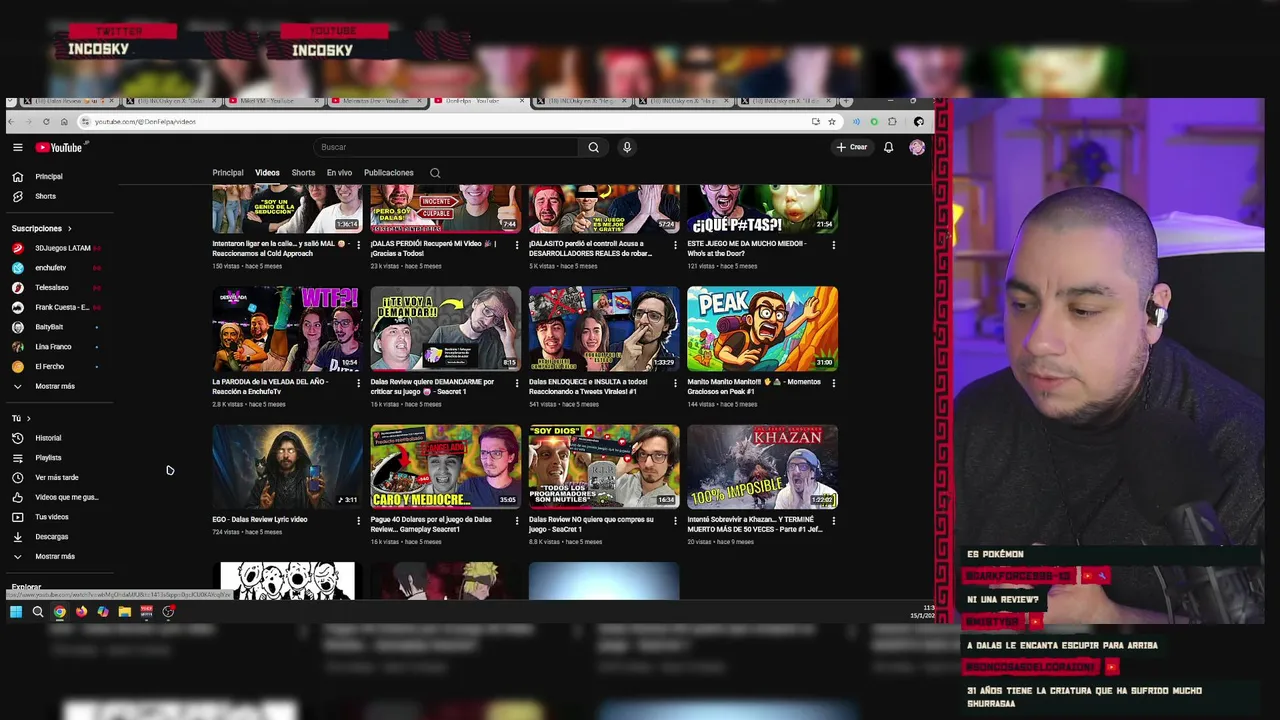Open WTF VELADA parody thumbnail
Viewport: 1280px width, 720px height.
(287, 329)
